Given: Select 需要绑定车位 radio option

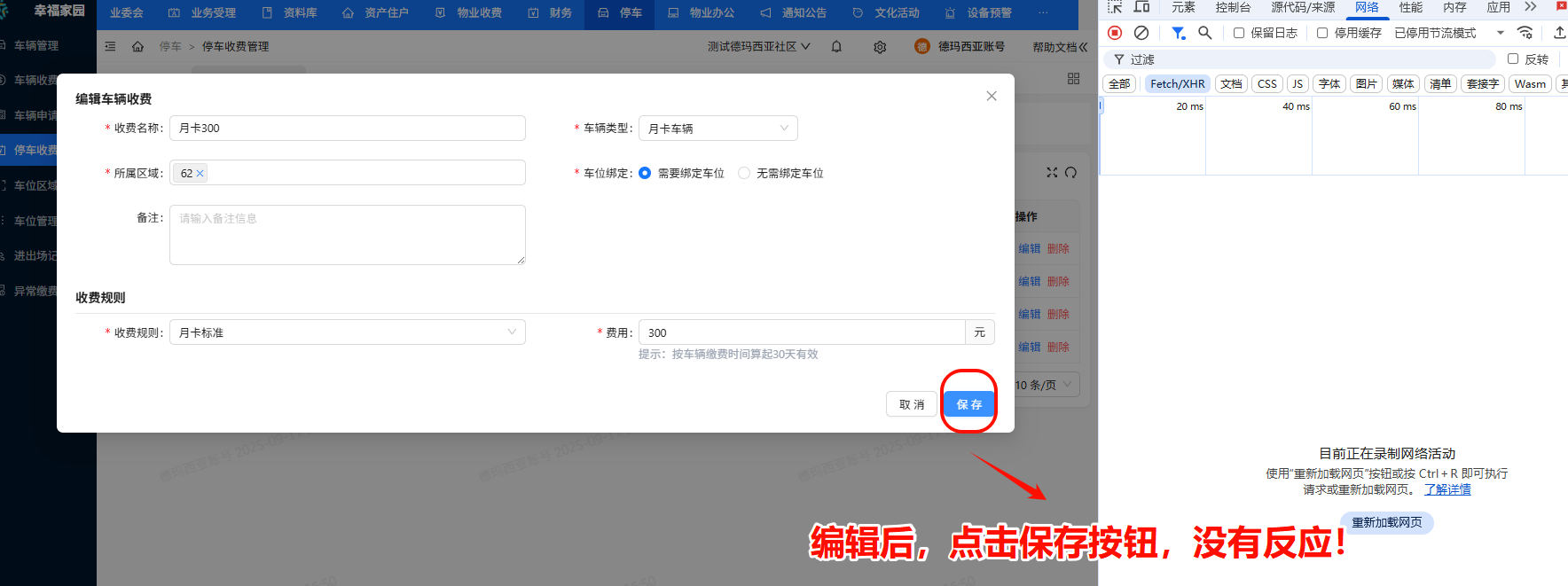Looking at the screenshot, I should pos(645,173).
